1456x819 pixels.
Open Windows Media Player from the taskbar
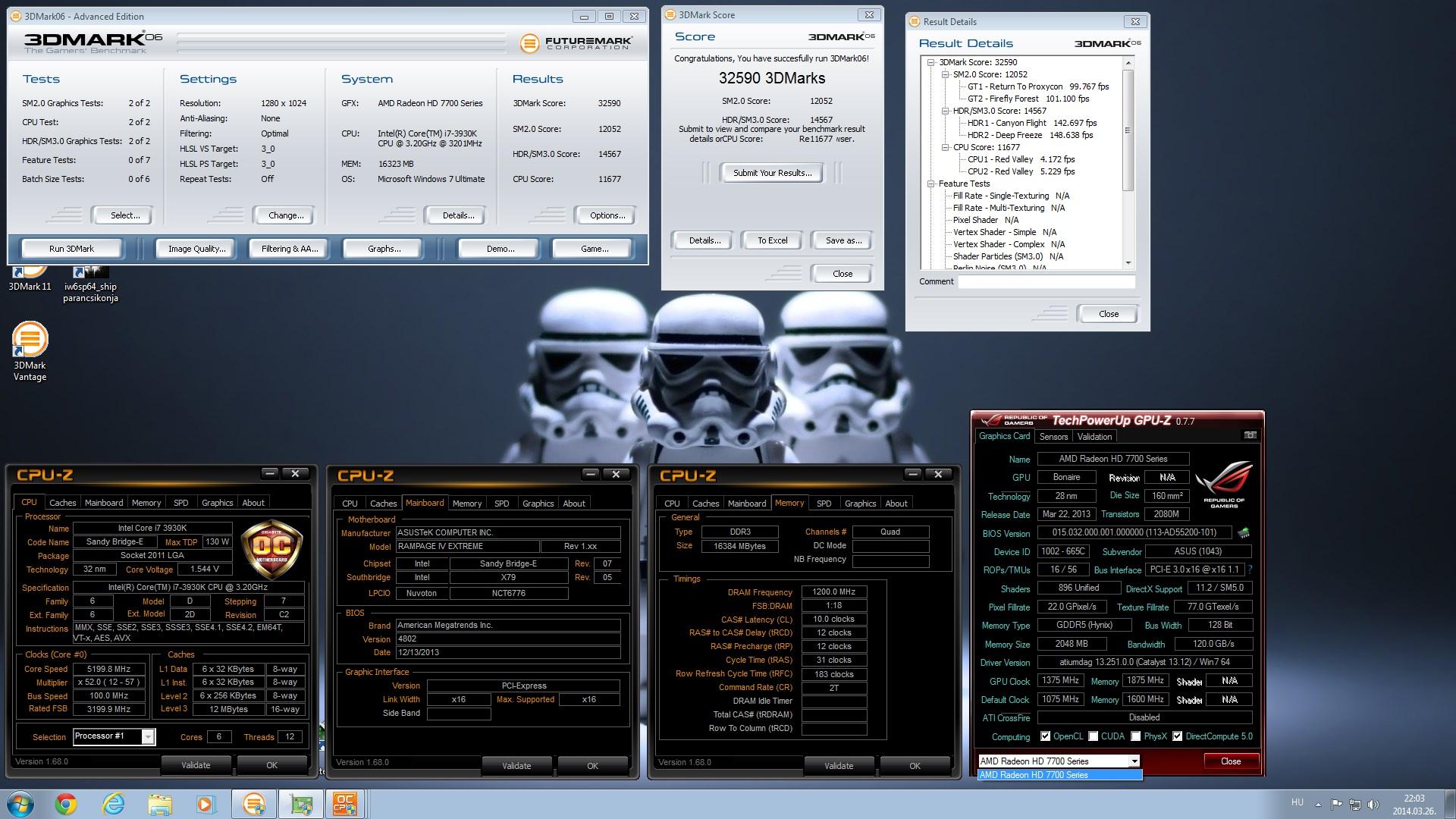pos(206,804)
